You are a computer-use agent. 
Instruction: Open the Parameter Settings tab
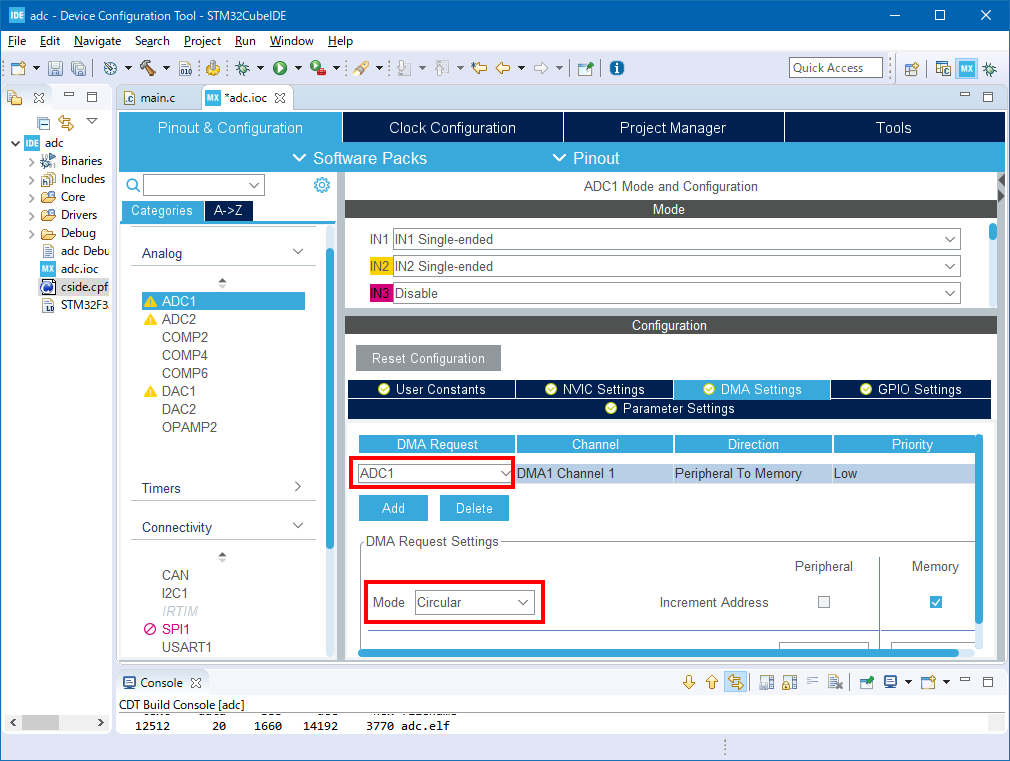(x=669, y=409)
